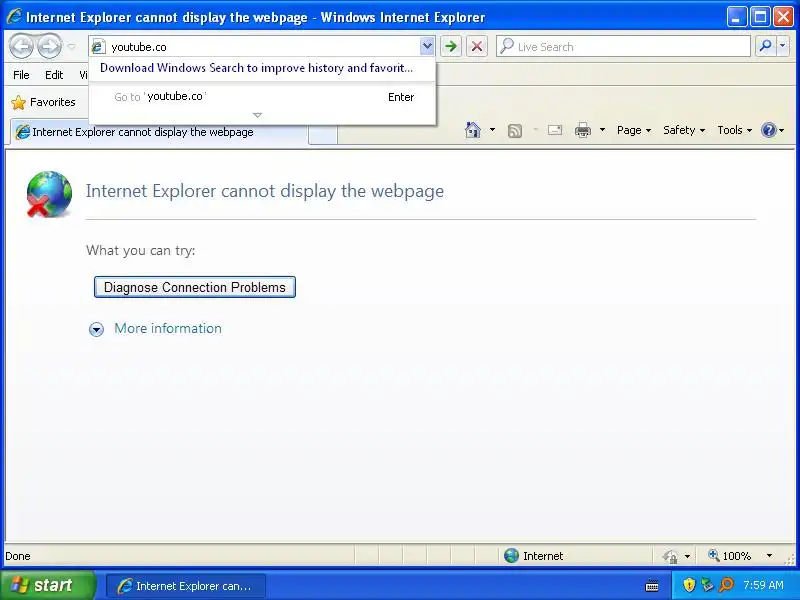The height and width of the screenshot is (600, 800).
Task: Open the Home button dropdown arrow
Action: (492, 130)
